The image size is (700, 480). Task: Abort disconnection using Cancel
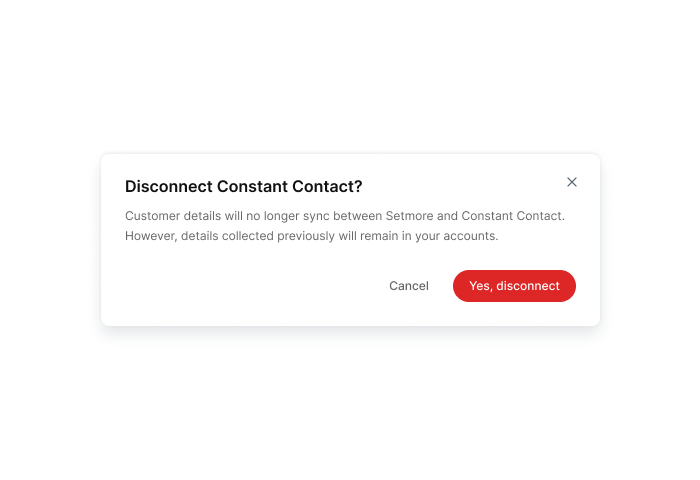pos(408,286)
